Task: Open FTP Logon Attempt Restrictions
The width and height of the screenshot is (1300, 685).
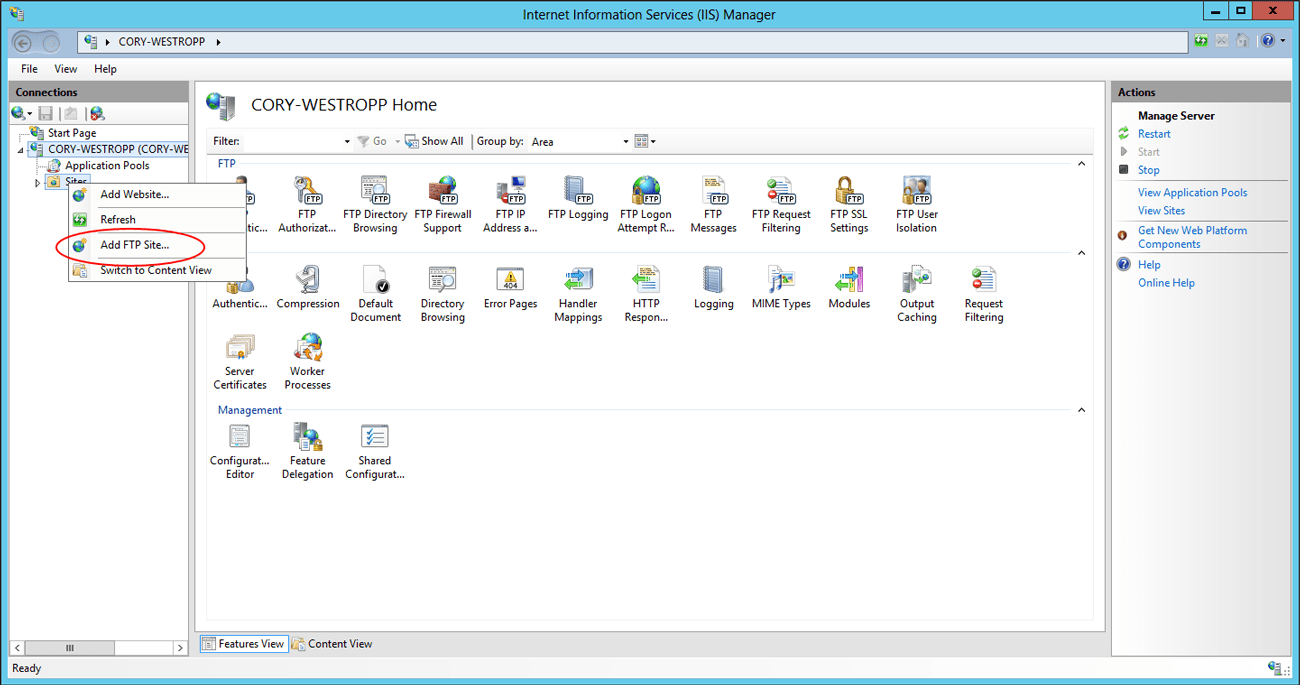Action: (645, 205)
